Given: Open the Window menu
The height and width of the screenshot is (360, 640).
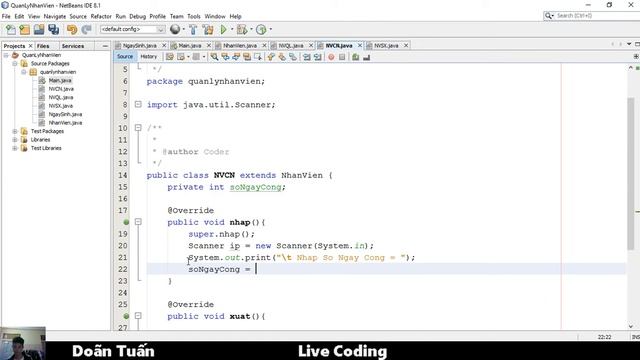Looking at the screenshot, I should coord(215,16).
